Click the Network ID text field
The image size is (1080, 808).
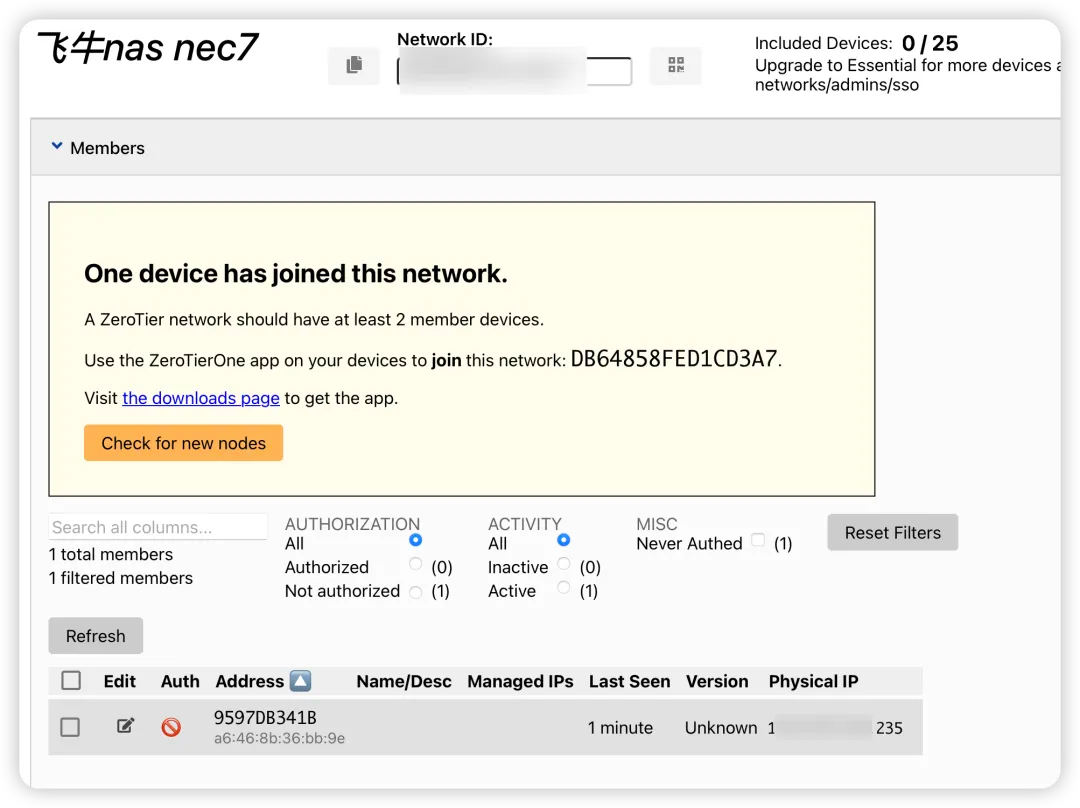pos(515,71)
